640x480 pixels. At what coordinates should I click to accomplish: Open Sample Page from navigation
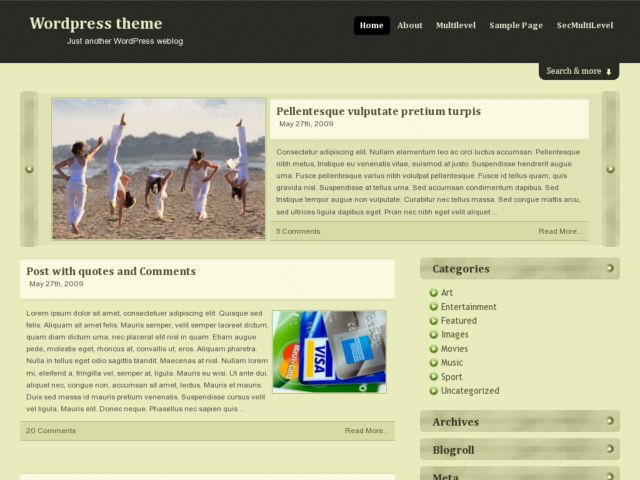516,25
